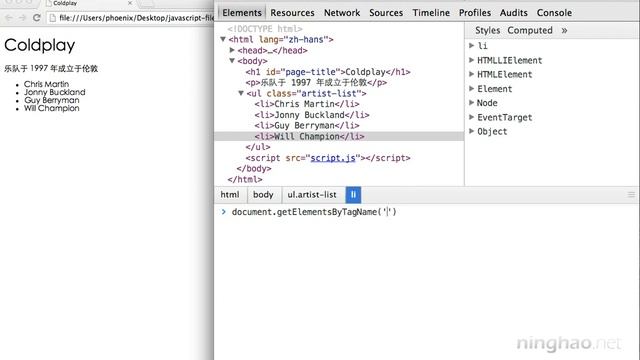Select the ul.artist-list breadcrumb
This screenshot has height=360, width=640.
[x=312, y=195]
